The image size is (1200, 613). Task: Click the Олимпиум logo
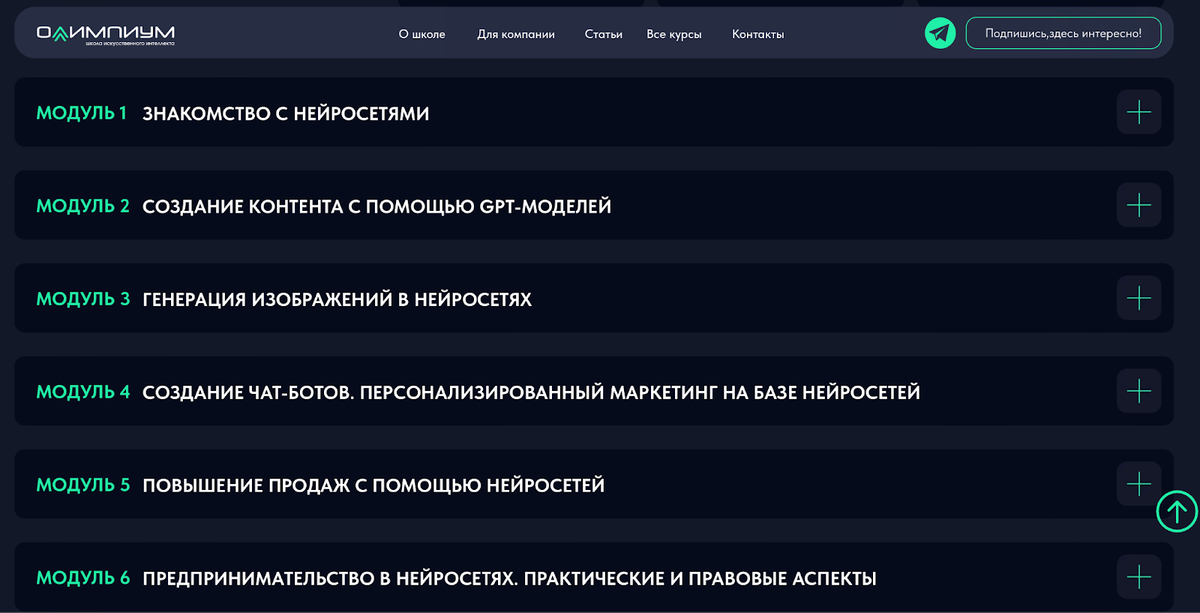click(106, 35)
